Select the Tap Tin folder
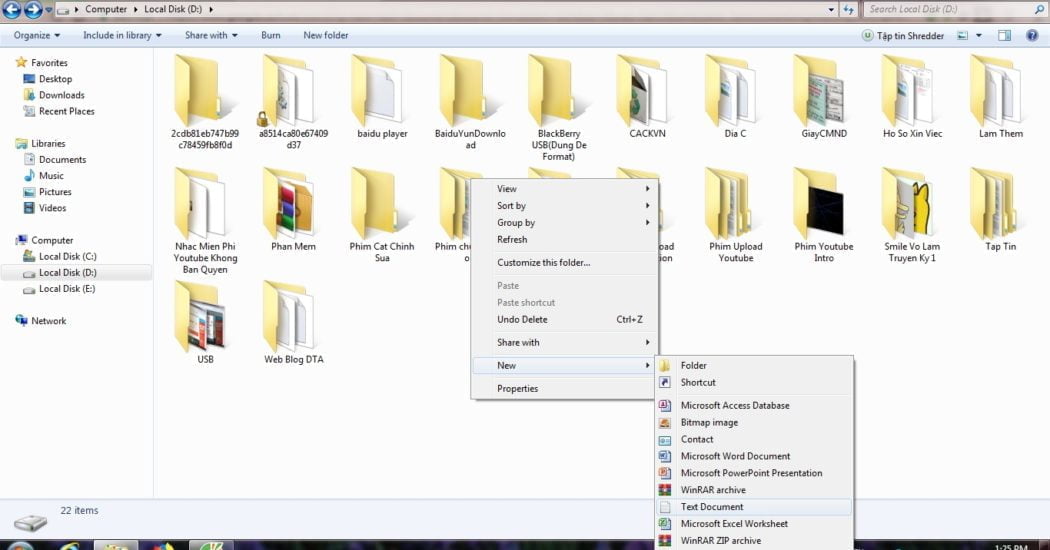The width and height of the screenshot is (1050, 550). pyautogui.click(x=1000, y=210)
